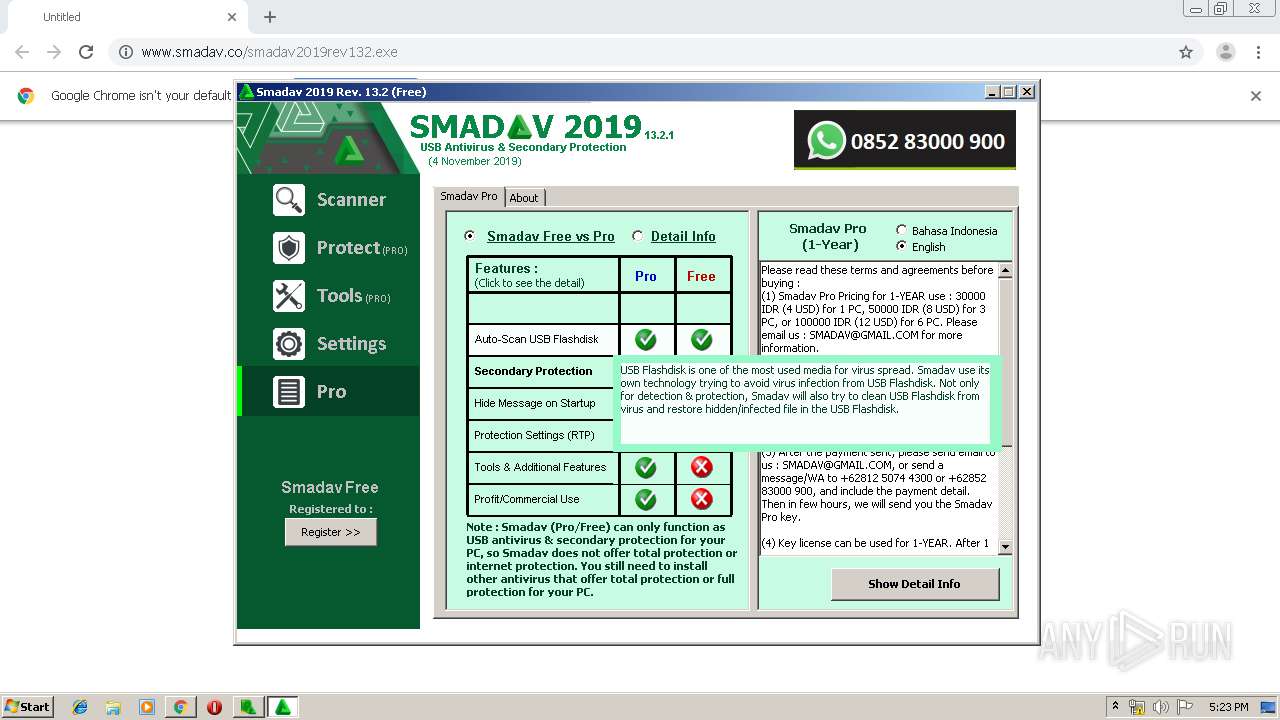The width and height of the screenshot is (1280, 720).
Task: Select the Smadav Free vs Pro radio button
Action: coord(470,236)
